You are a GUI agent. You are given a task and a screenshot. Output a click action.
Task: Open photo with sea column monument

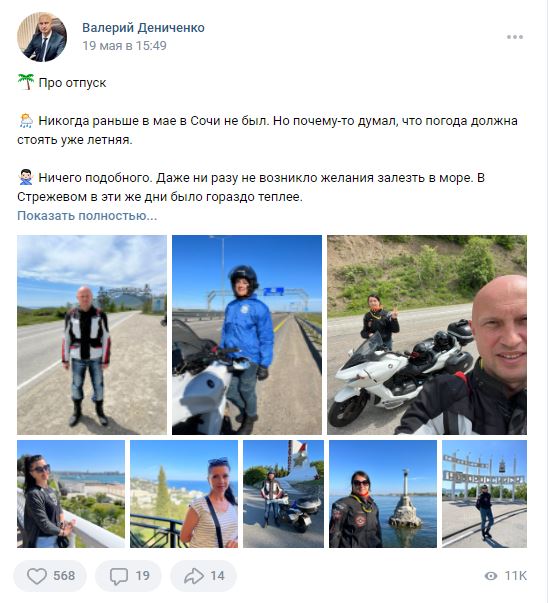[x=383, y=494]
